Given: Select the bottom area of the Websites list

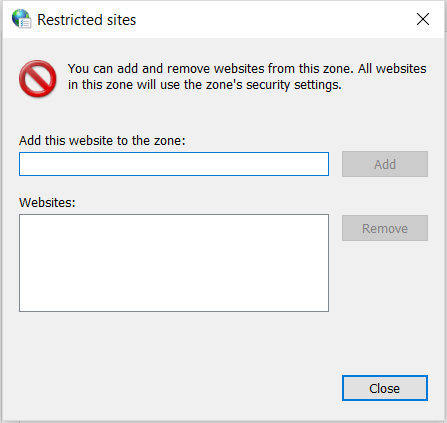Looking at the screenshot, I should (174, 302).
